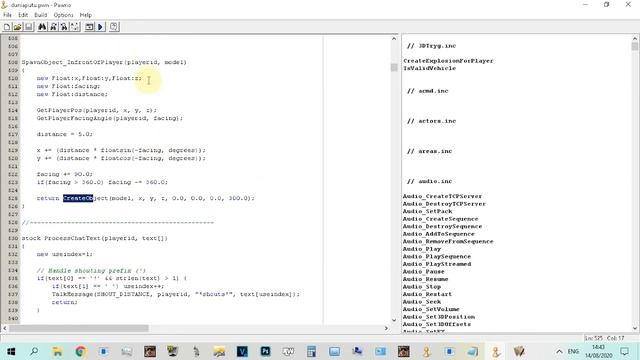
Task: Click the GetPlayerFacingAngle code line
Action: click(110, 118)
